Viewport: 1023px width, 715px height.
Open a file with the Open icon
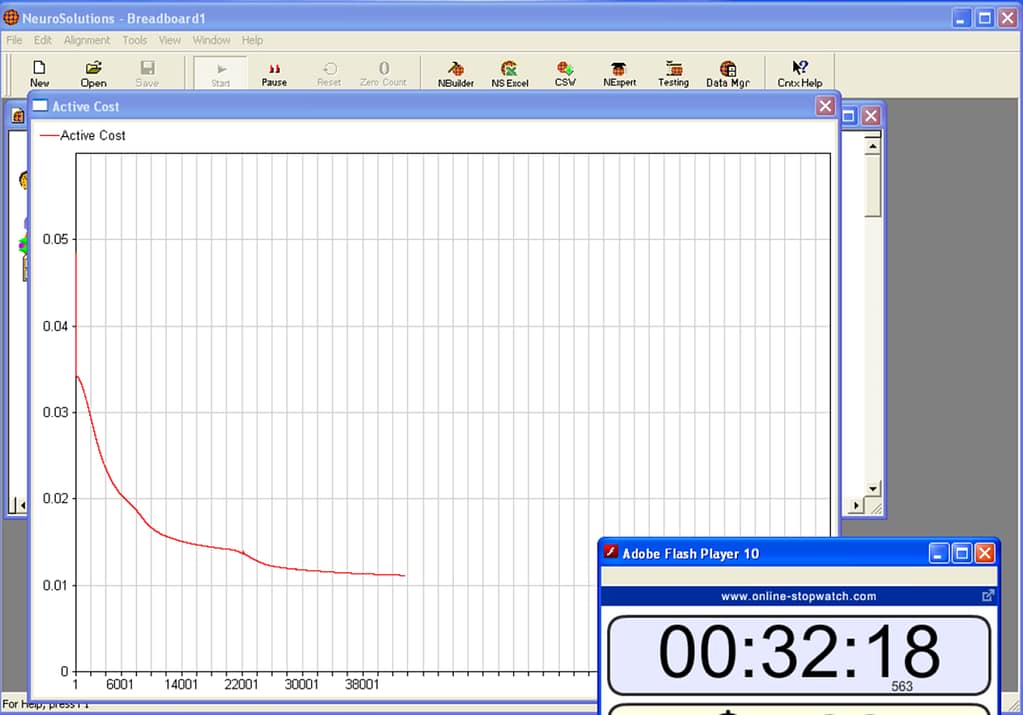[93, 73]
